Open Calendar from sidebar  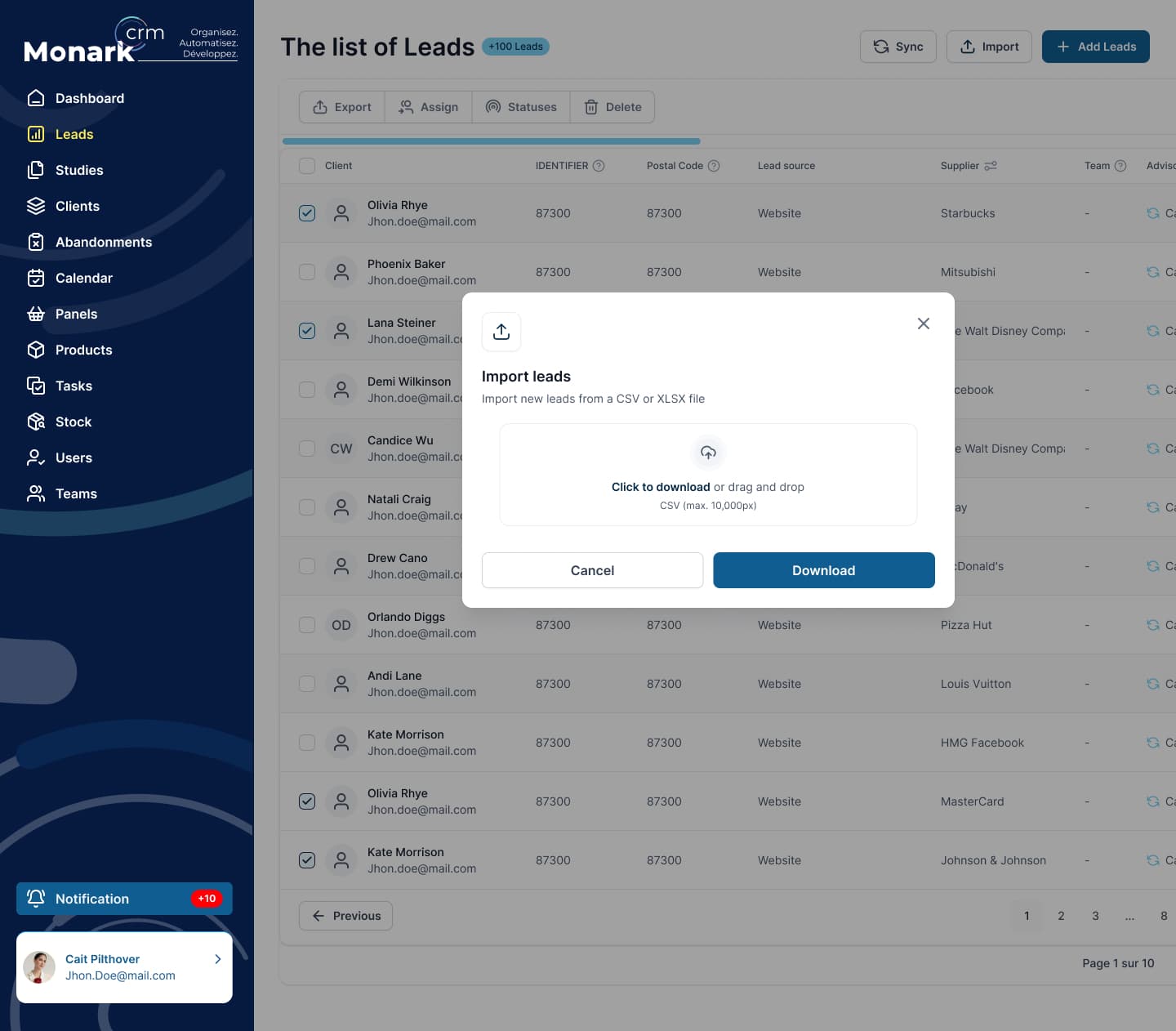click(69, 278)
